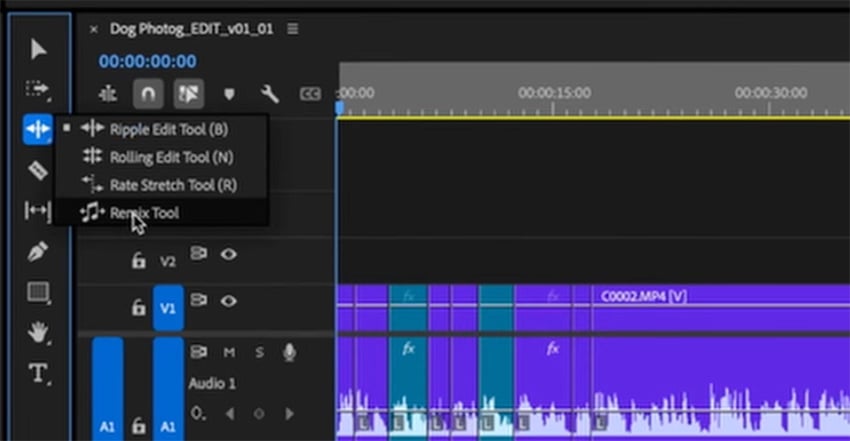Image resolution: width=850 pixels, height=441 pixels.
Task: Choose Rolling Edit Tool (N) from flyout
Action: [x=162, y=157]
